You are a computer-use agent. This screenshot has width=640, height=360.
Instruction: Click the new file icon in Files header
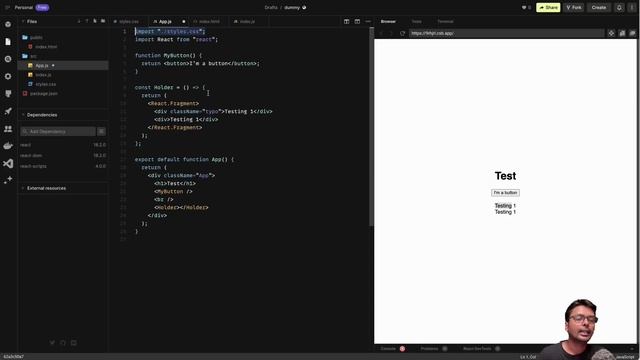click(x=95, y=21)
